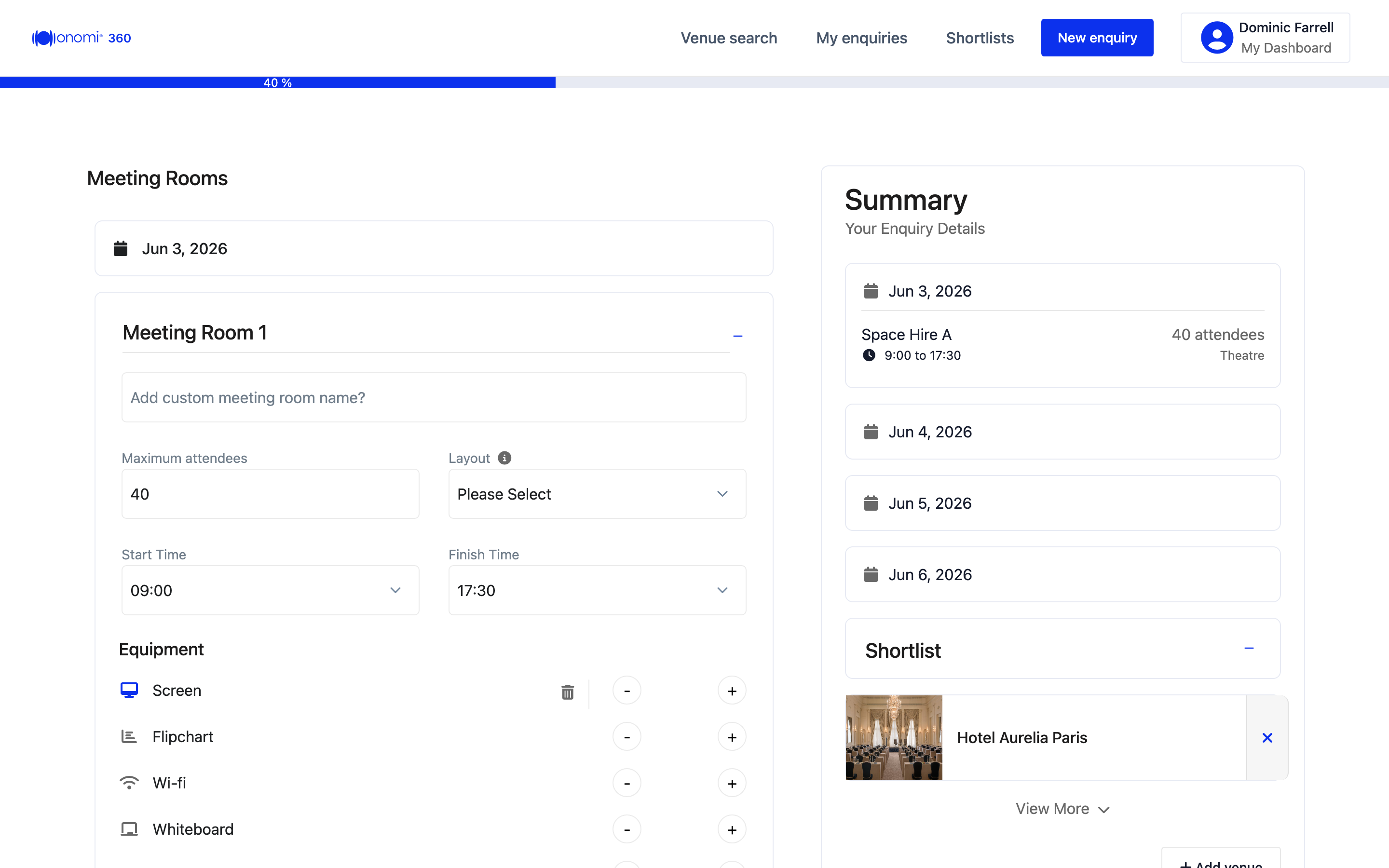The width and height of the screenshot is (1389, 868).
Task: Open the Layout dropdown
Action: (x=597, y=494)
